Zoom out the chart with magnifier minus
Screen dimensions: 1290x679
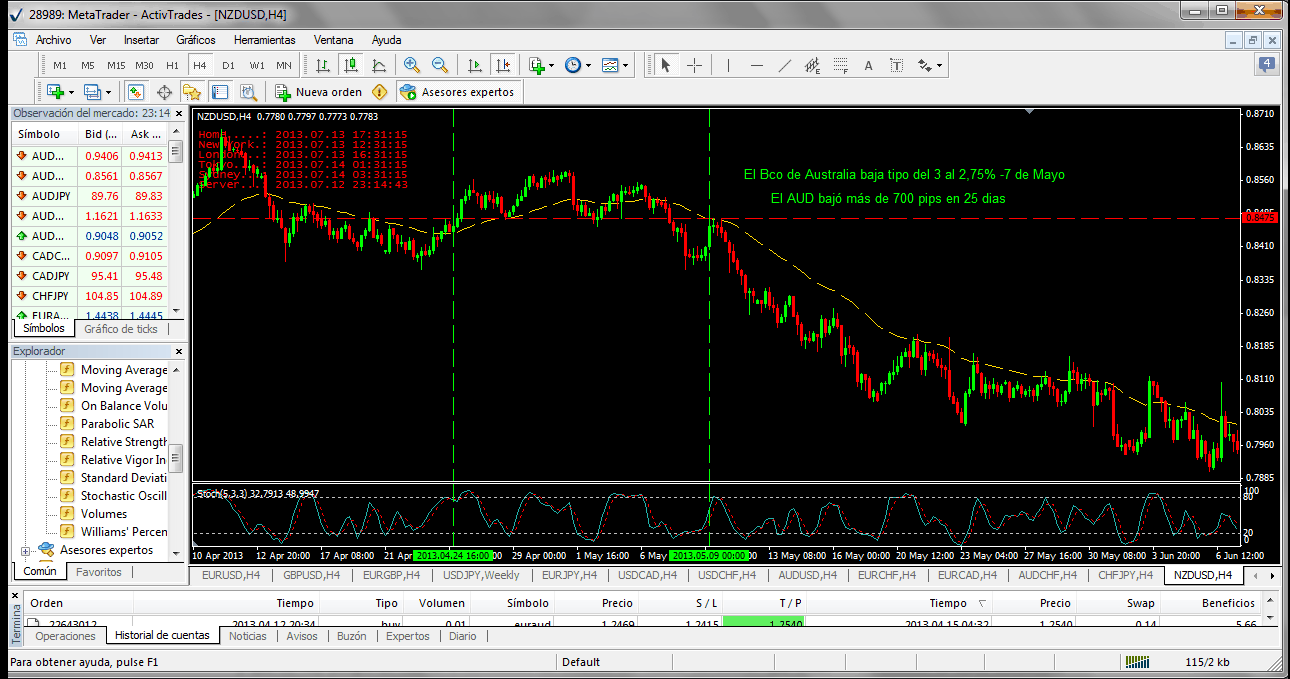(439, 65)
